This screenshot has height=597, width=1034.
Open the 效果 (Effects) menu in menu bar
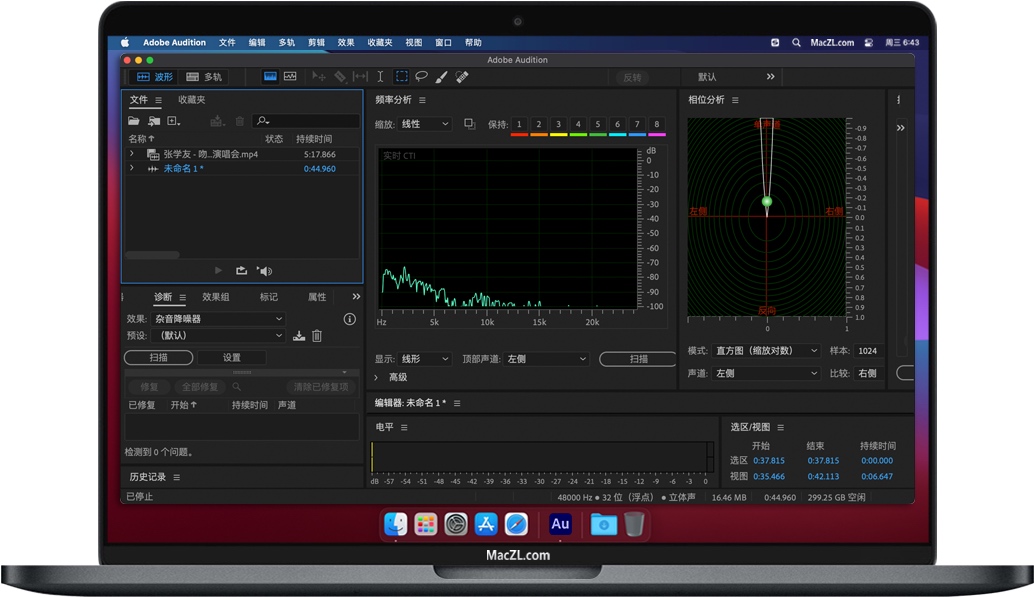click(345, 42)
